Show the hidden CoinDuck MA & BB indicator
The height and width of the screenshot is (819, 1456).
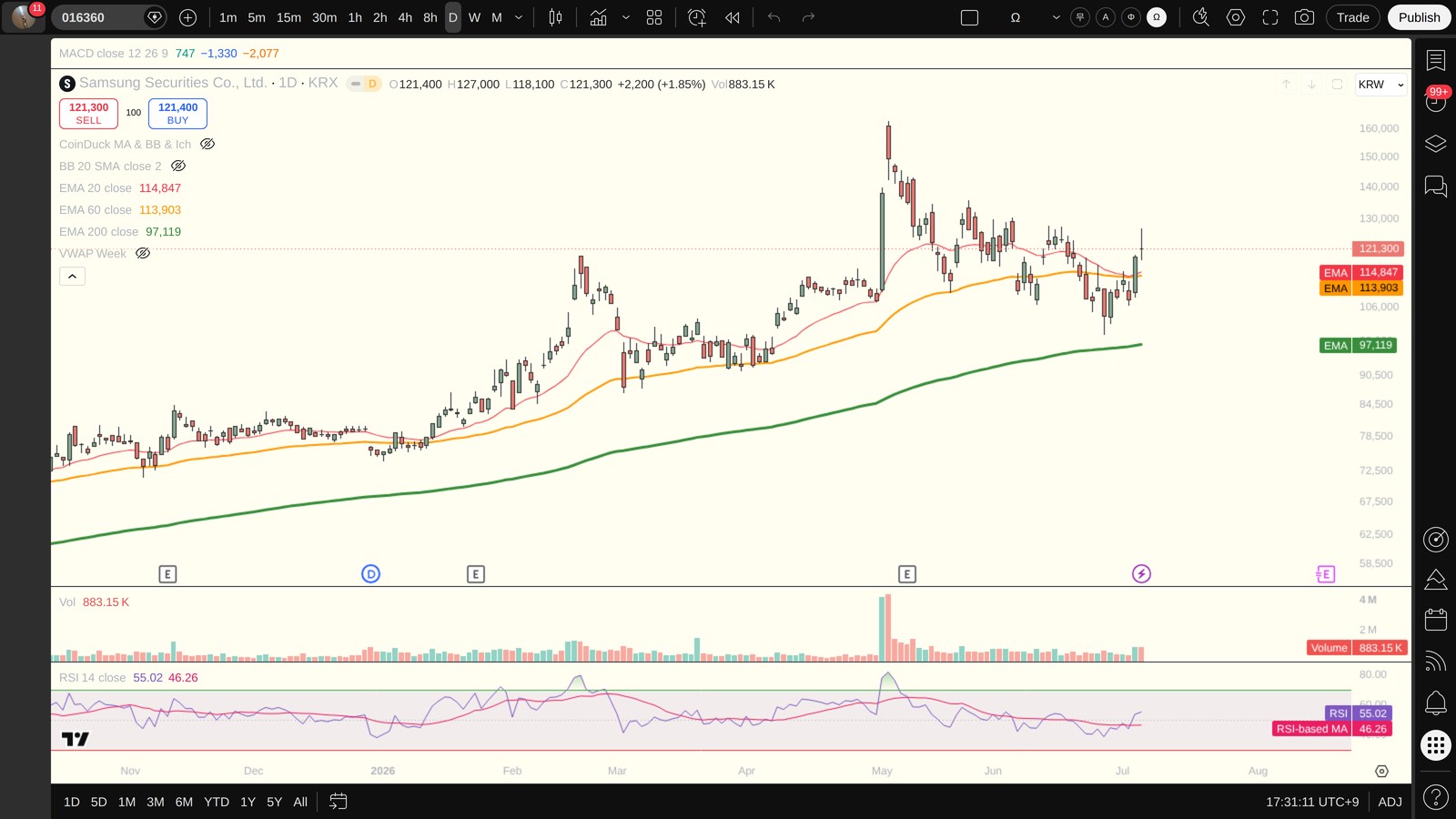[207, 144]
